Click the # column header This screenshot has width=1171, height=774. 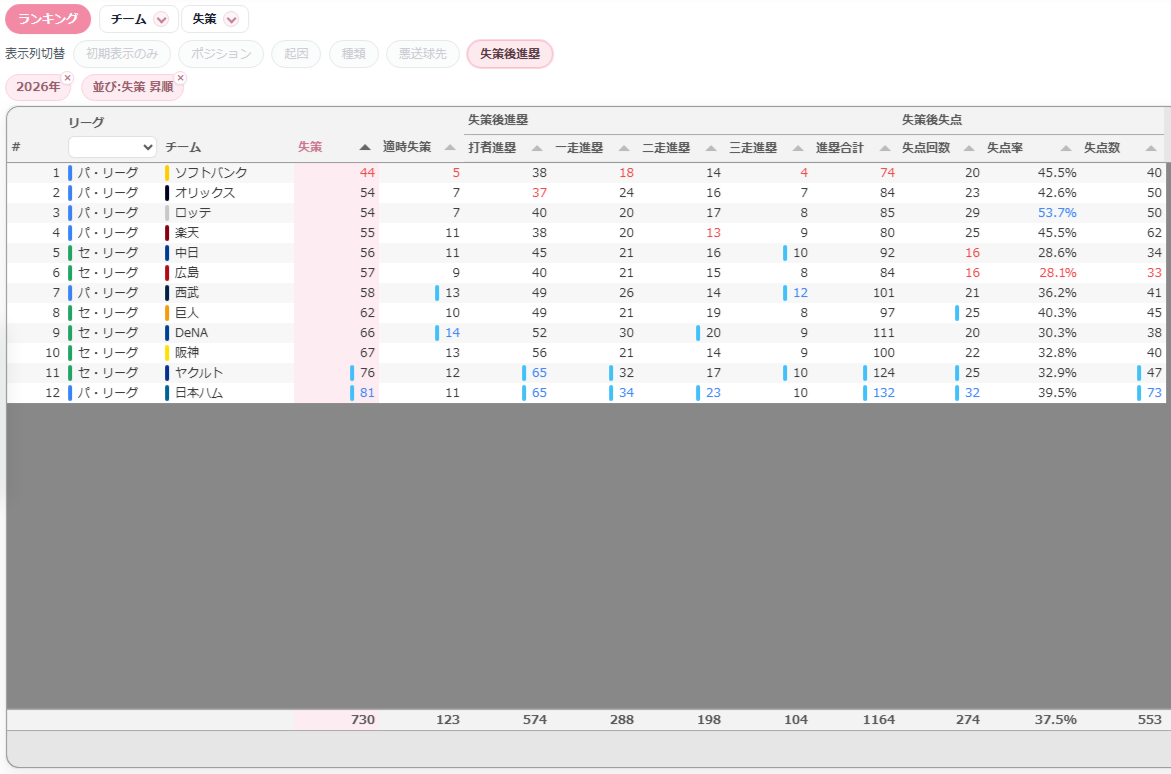click(16, 147)
